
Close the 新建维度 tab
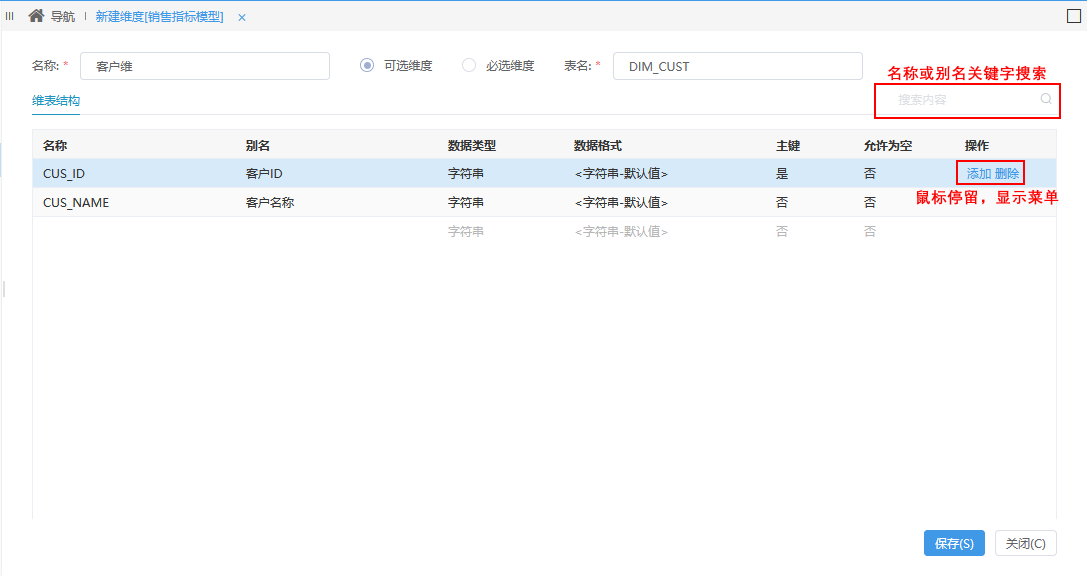242,17
